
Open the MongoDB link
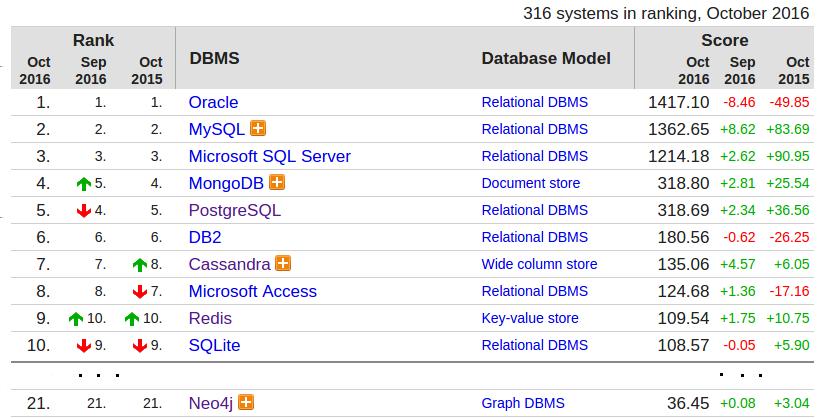pyautogui.click(x=226, y=183)
